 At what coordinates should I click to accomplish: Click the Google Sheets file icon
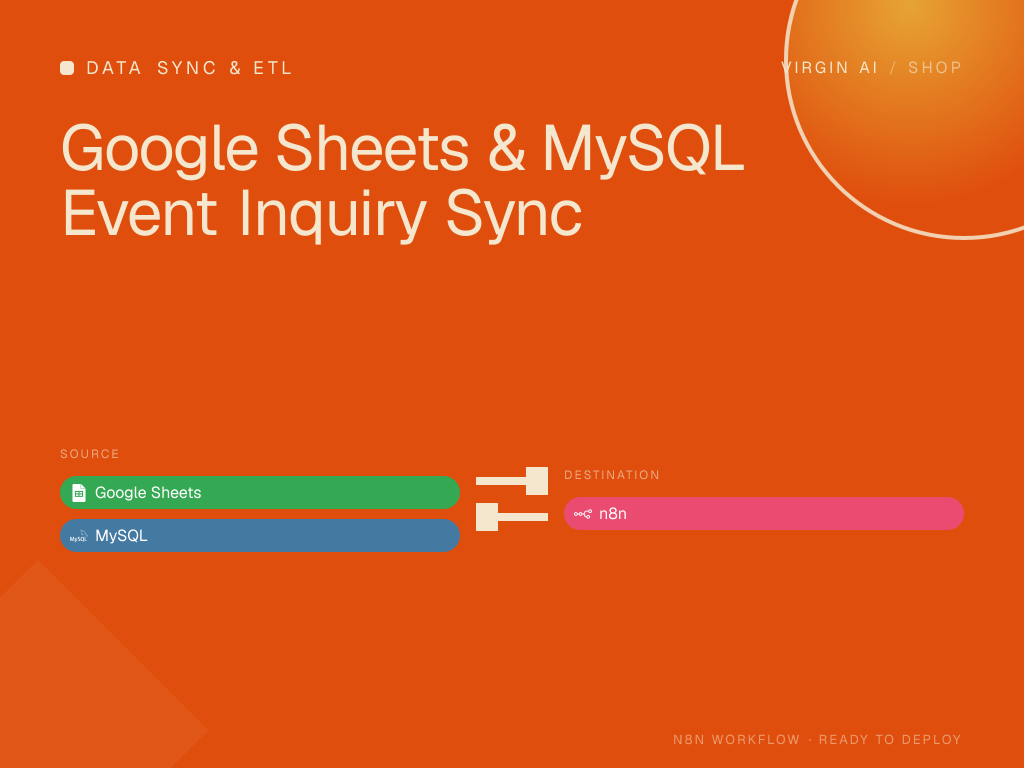[78, 492]
